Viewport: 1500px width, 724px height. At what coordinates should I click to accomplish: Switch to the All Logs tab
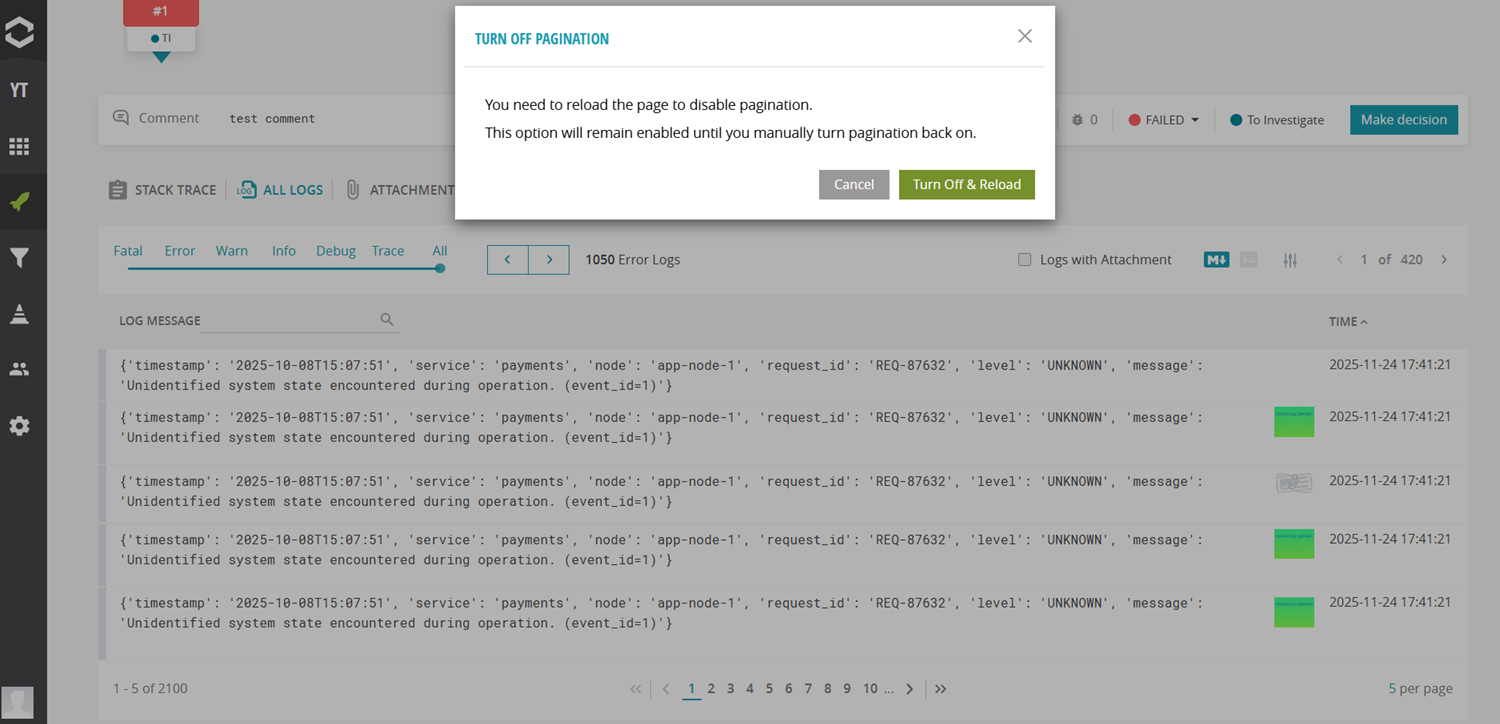(x=280, y=189)
